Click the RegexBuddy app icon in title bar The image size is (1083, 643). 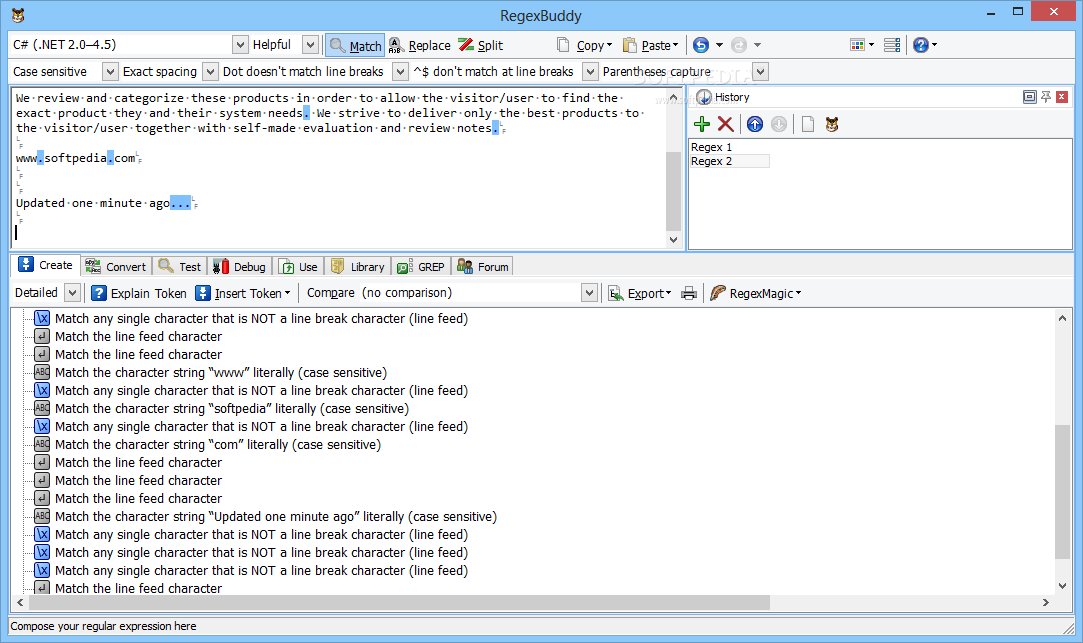click(18, 15)
